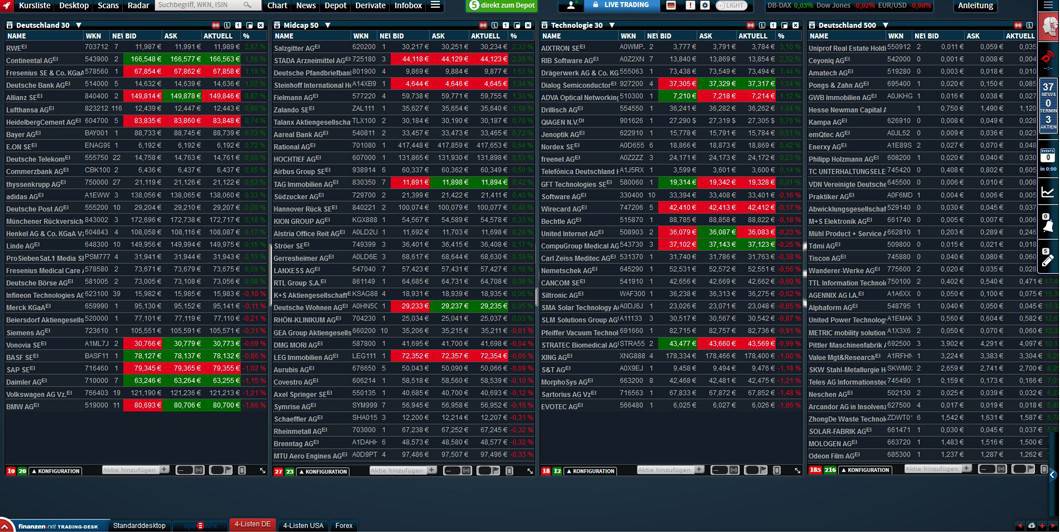Open the chart icon in right sidebar

tap(1048, 192)
